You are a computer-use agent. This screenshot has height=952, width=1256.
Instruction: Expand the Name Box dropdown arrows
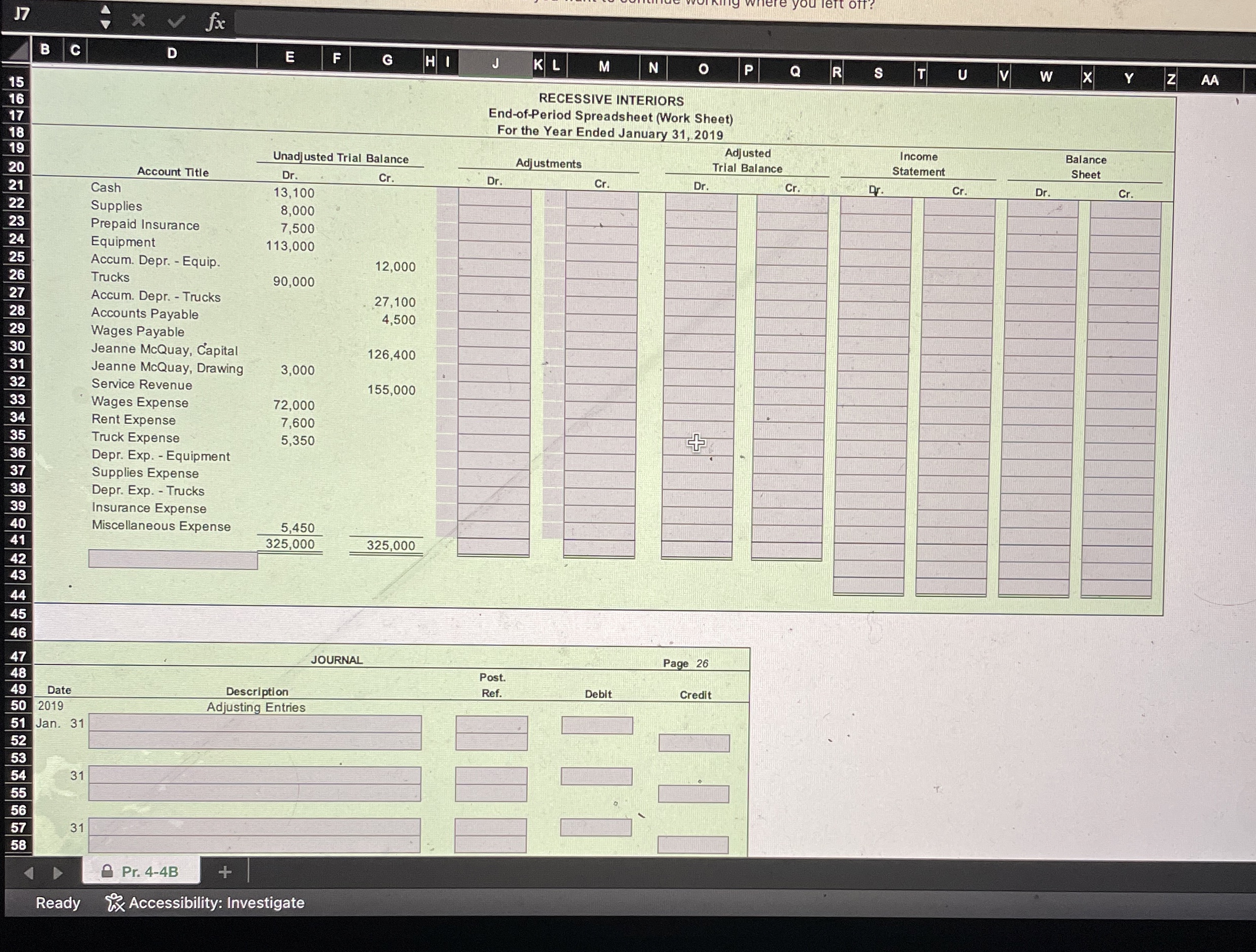(x=105, y=16)
